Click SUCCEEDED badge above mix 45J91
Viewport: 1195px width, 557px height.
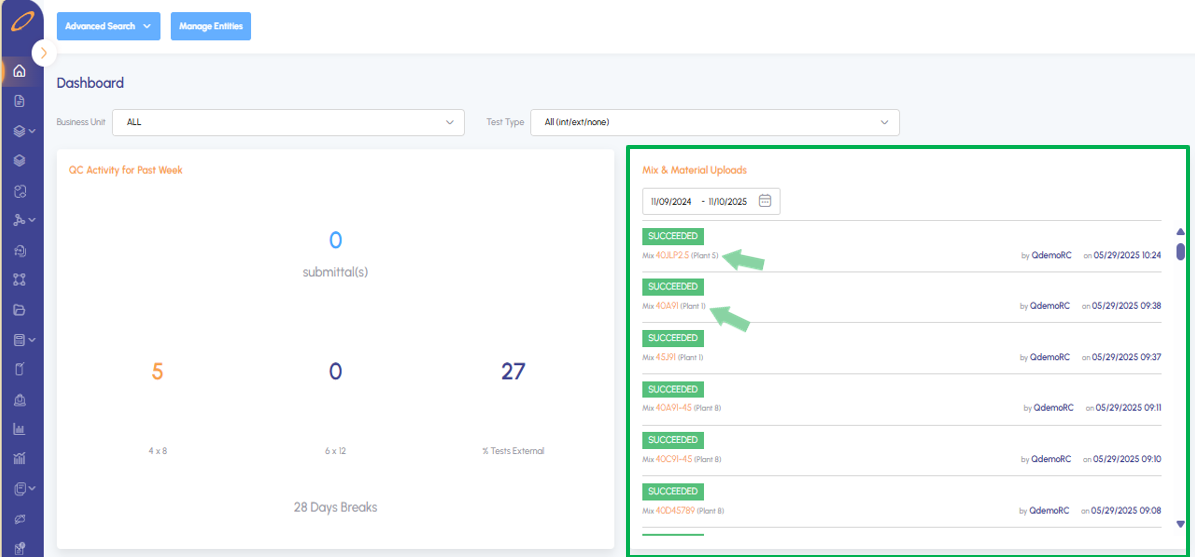673,338
